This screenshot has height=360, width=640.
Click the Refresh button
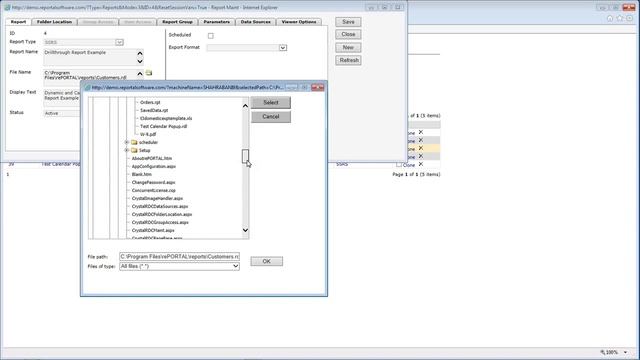(348, 60)
